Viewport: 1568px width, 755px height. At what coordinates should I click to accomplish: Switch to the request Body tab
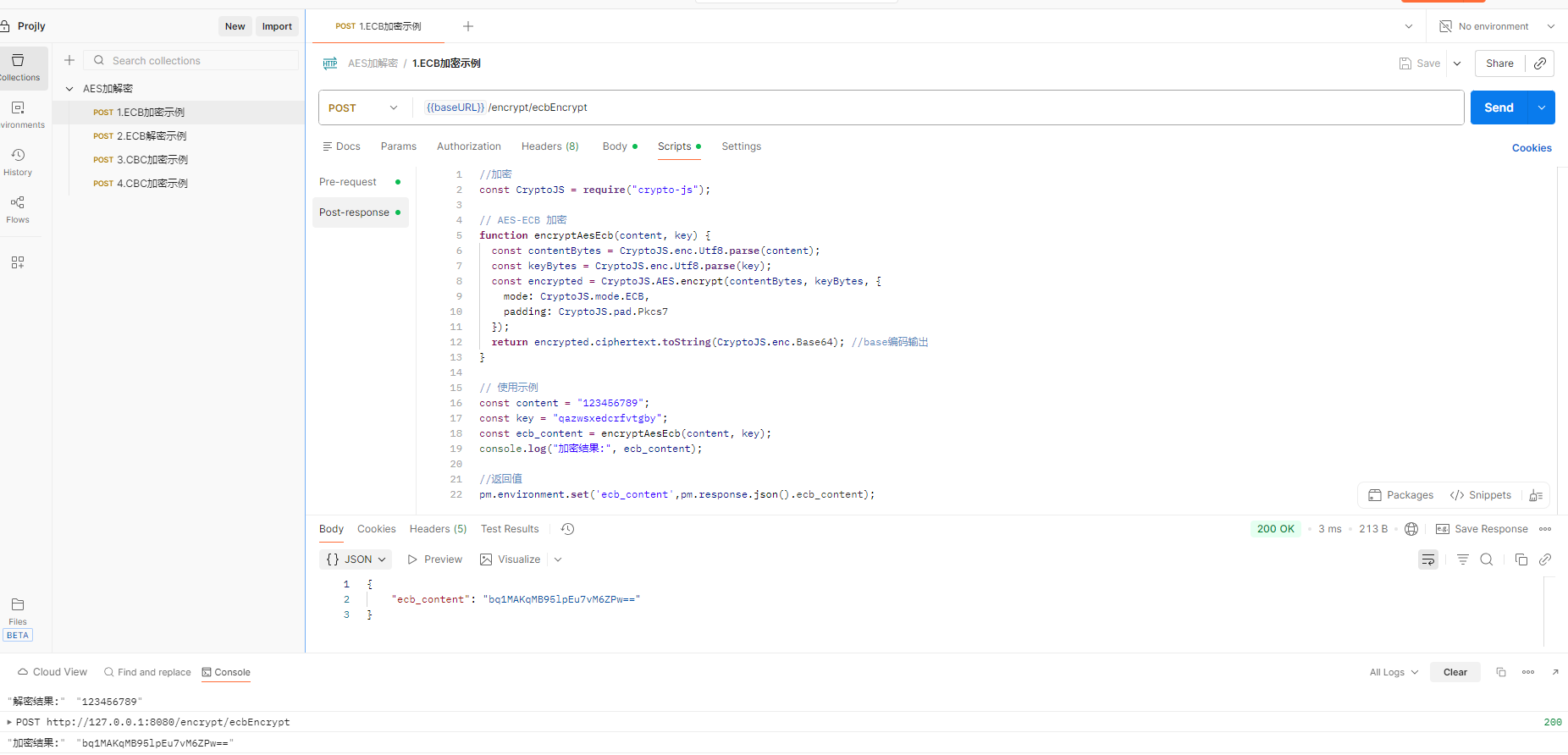620,146
